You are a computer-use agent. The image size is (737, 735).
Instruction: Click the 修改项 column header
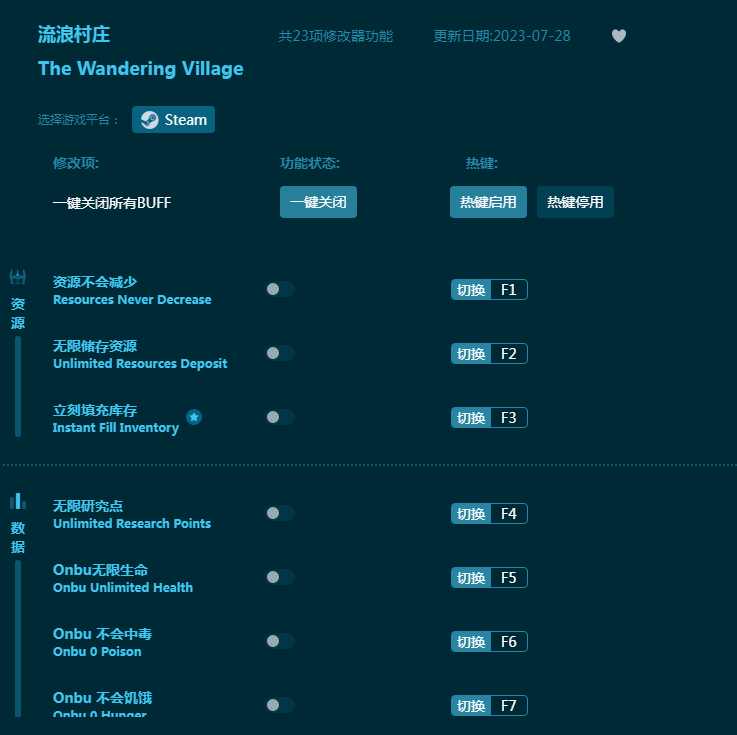pos(76,163)
